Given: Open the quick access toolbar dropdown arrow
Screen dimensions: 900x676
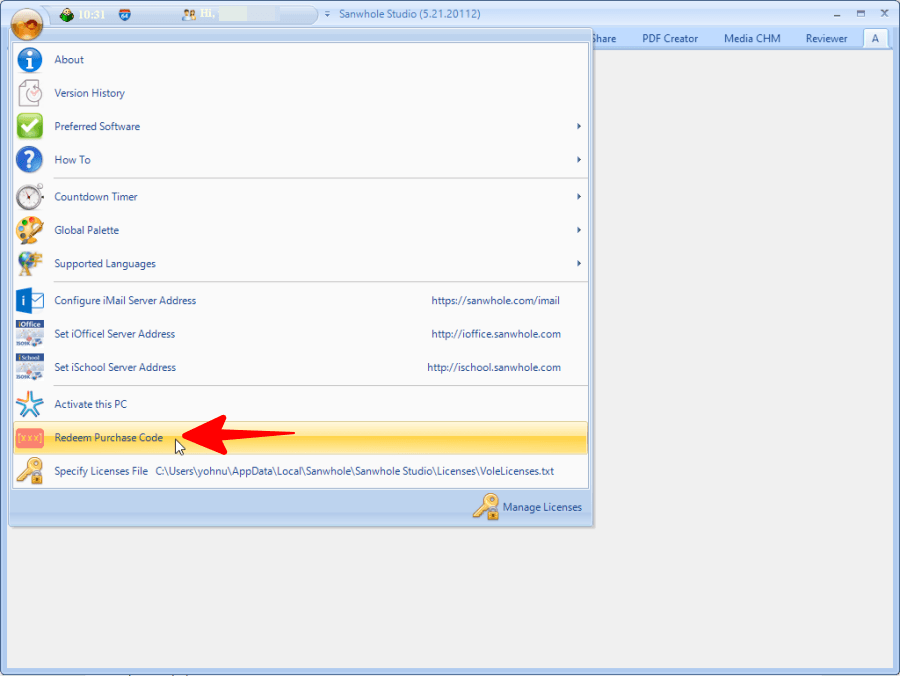Looking at the screenshot, I should point(327,14).
